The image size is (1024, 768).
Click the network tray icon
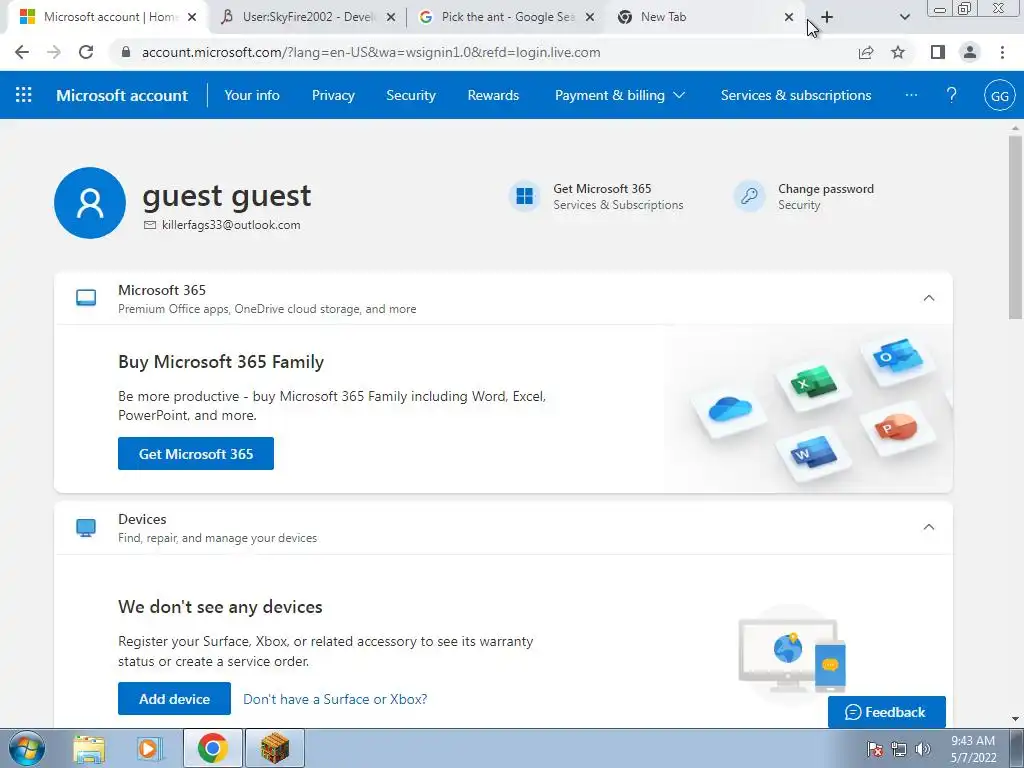899,749
